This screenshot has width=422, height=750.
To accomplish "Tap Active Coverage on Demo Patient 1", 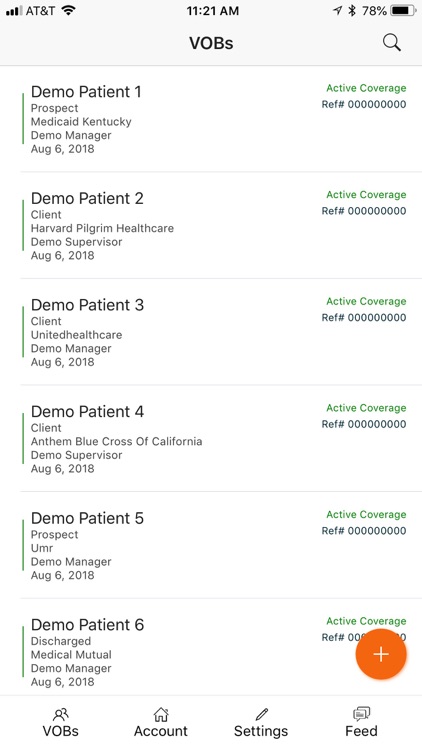I will tap(366, 88).
